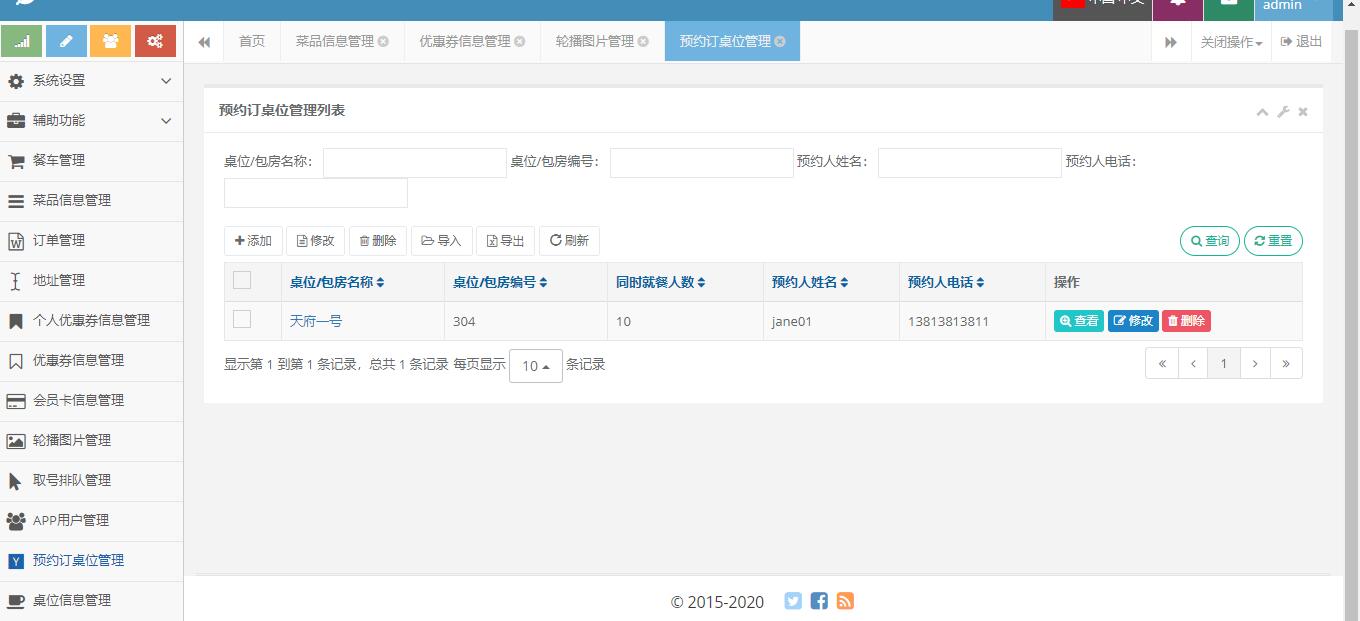
Task: Click the orange users icon button
Action: (x=110, y=41)
